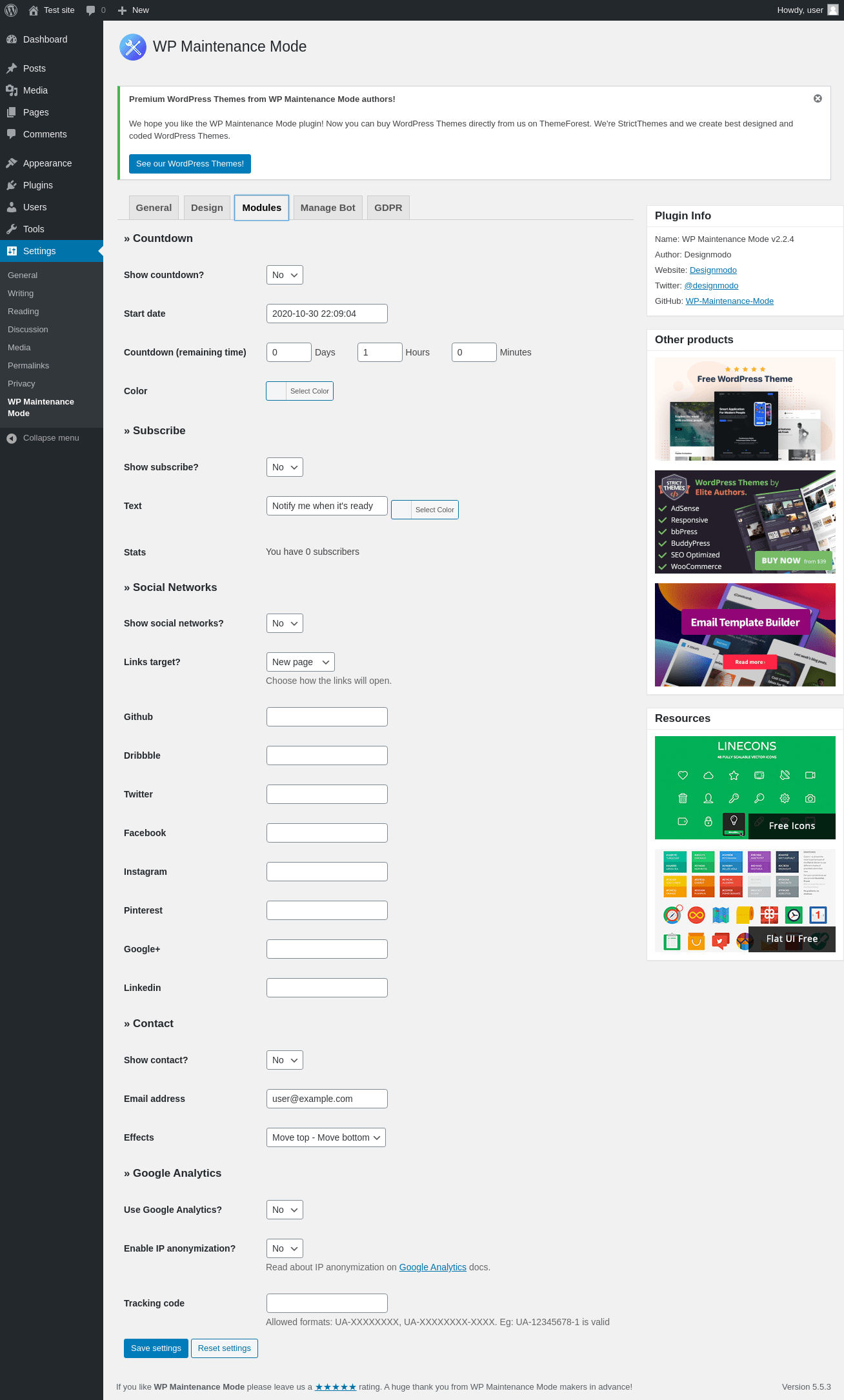
Task: Click the countdown Days field
Action: (289, 352)
